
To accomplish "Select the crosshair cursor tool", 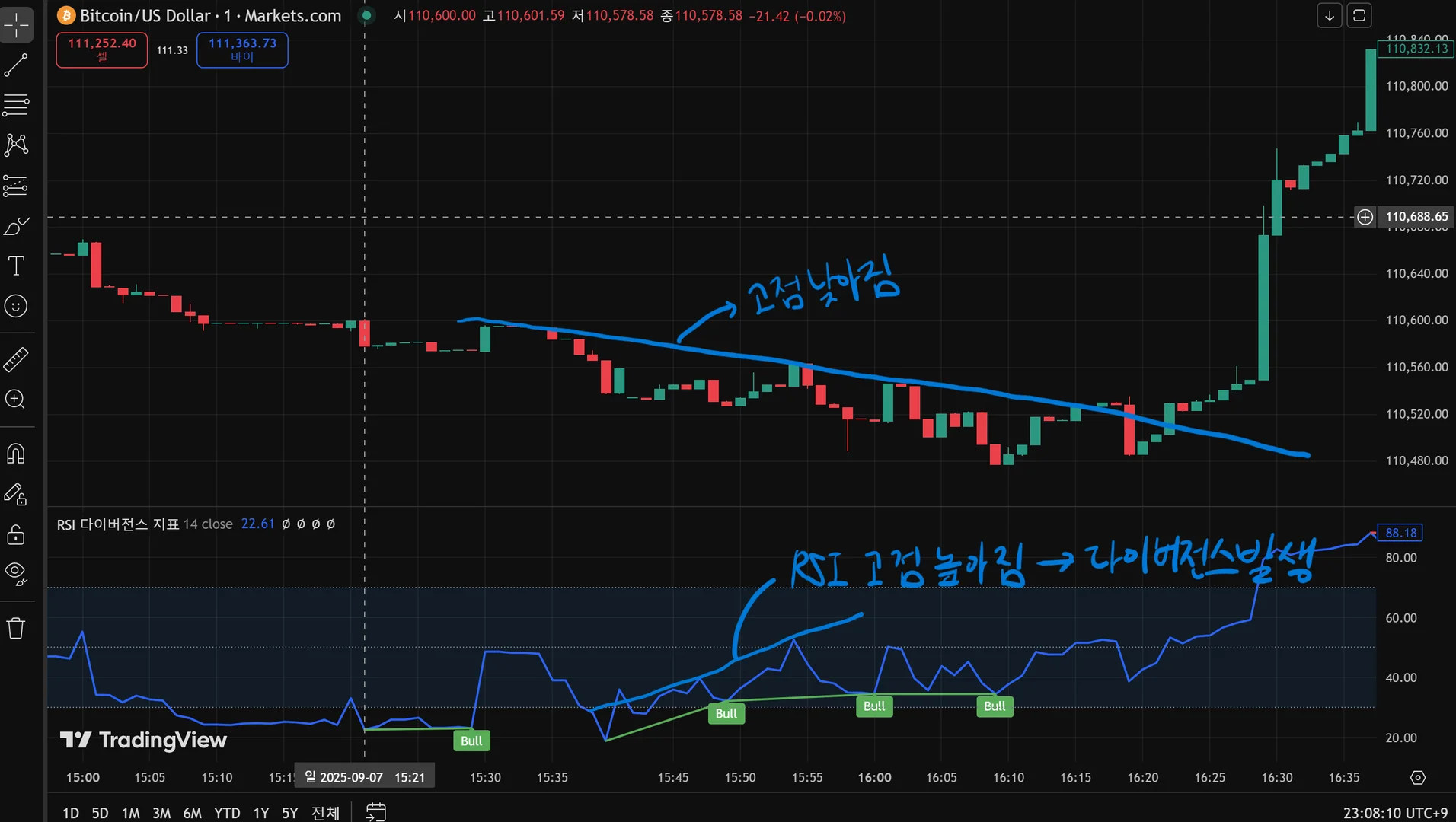I will coord(16,25).
